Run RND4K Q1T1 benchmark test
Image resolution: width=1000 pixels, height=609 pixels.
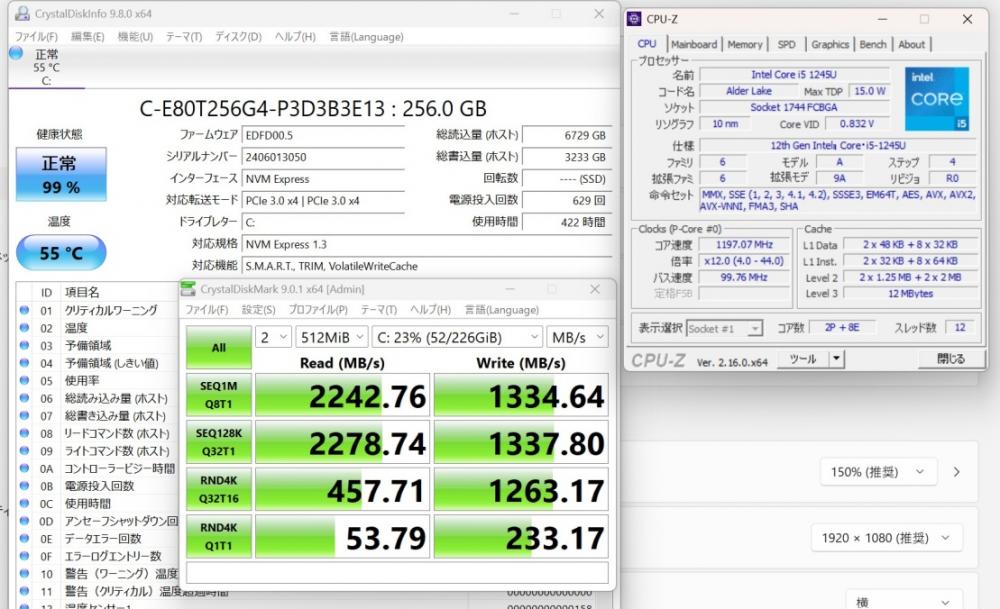[219, 536]
